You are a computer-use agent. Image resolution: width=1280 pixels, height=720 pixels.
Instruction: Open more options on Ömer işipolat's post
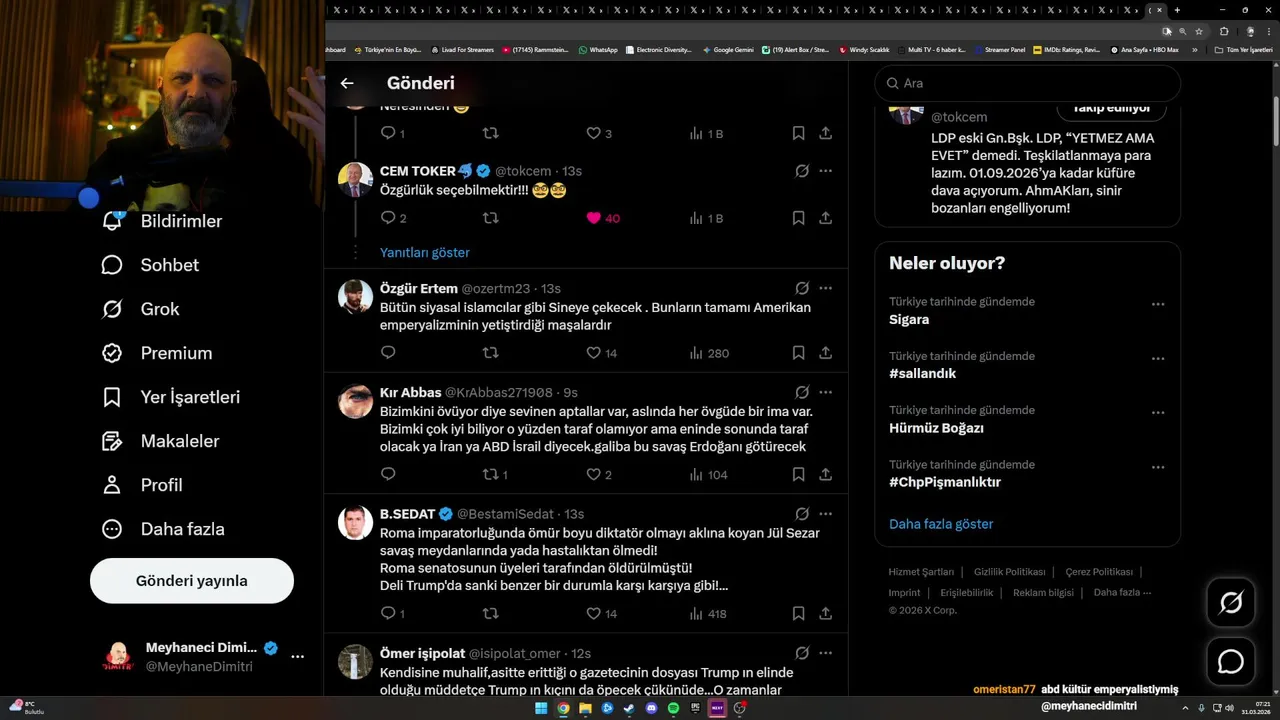click(x=826, y=653)
